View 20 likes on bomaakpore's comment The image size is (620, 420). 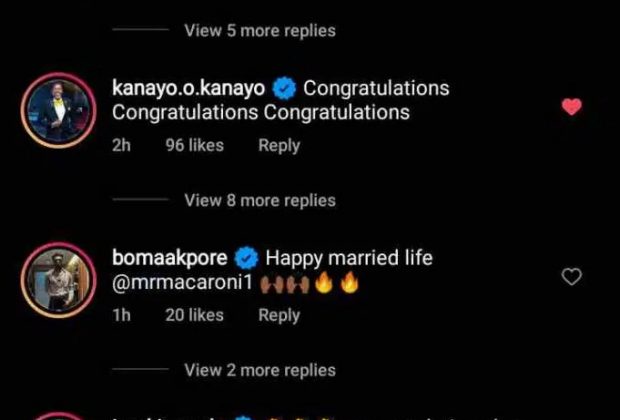click(194, 315)
